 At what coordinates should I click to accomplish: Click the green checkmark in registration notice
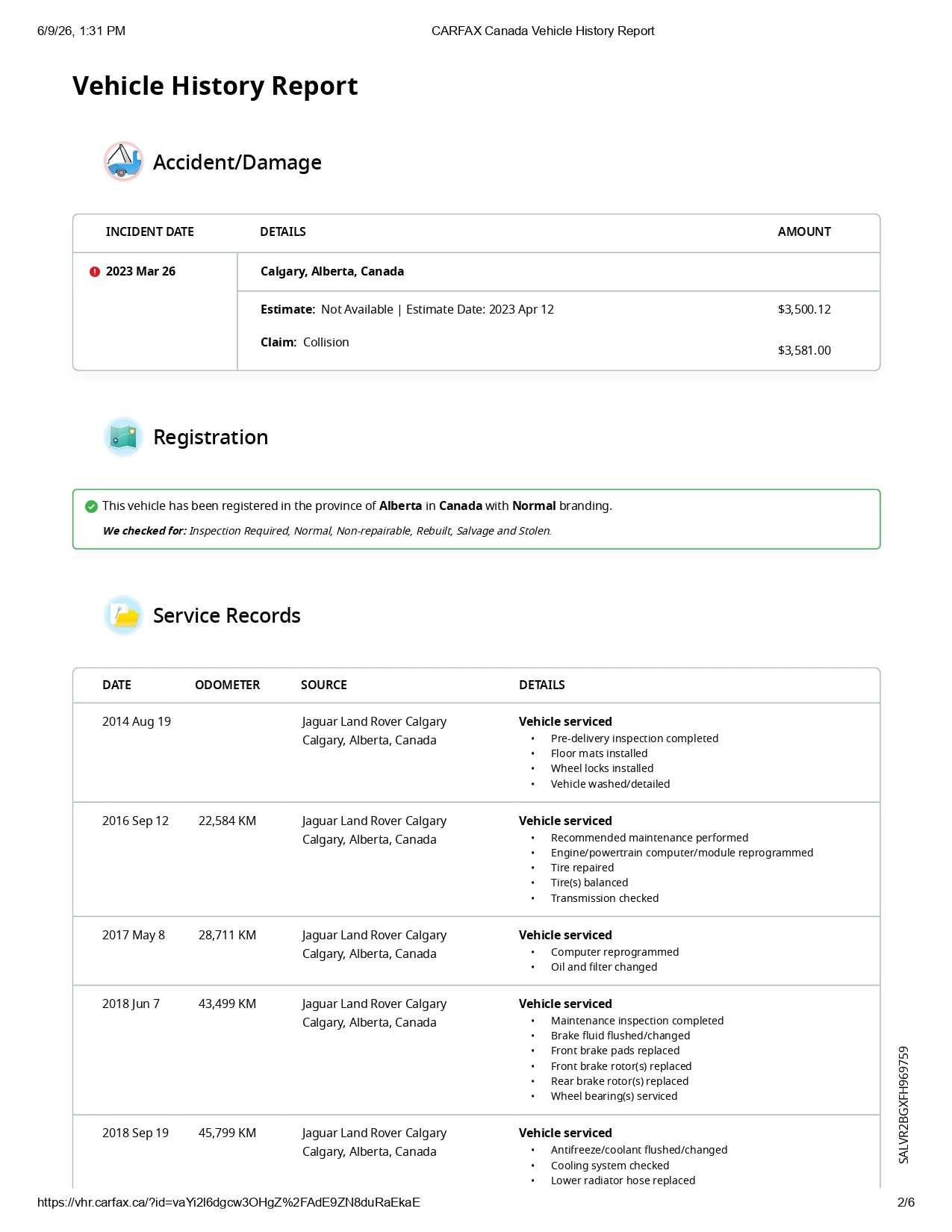pos(91,506)
